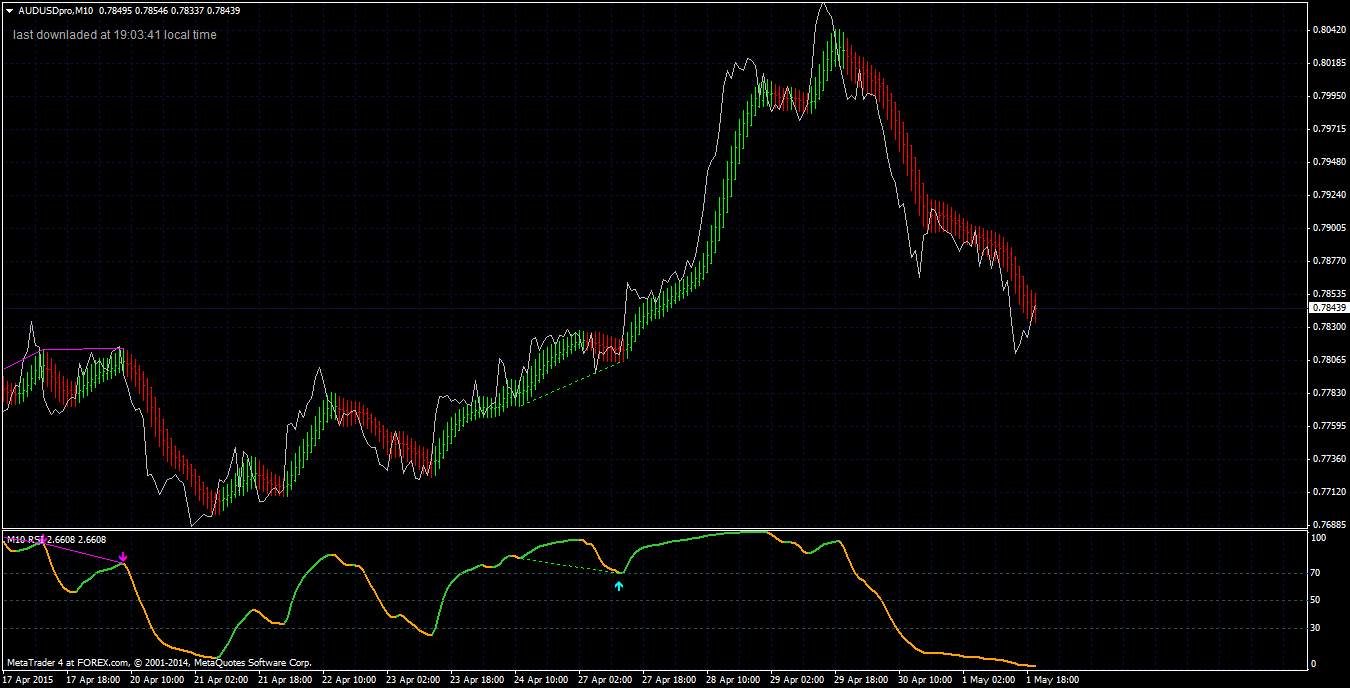Viewport: 1350px width, 688px height.
Task: Click the '21 Apr 02:00' time label
Action: tap(221, 680)
